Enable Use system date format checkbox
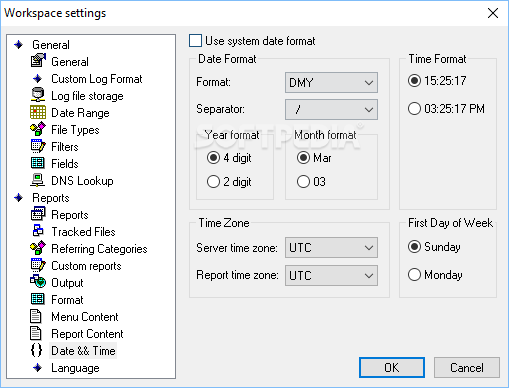The image size is (509, 388). click(x=195, y=41)
